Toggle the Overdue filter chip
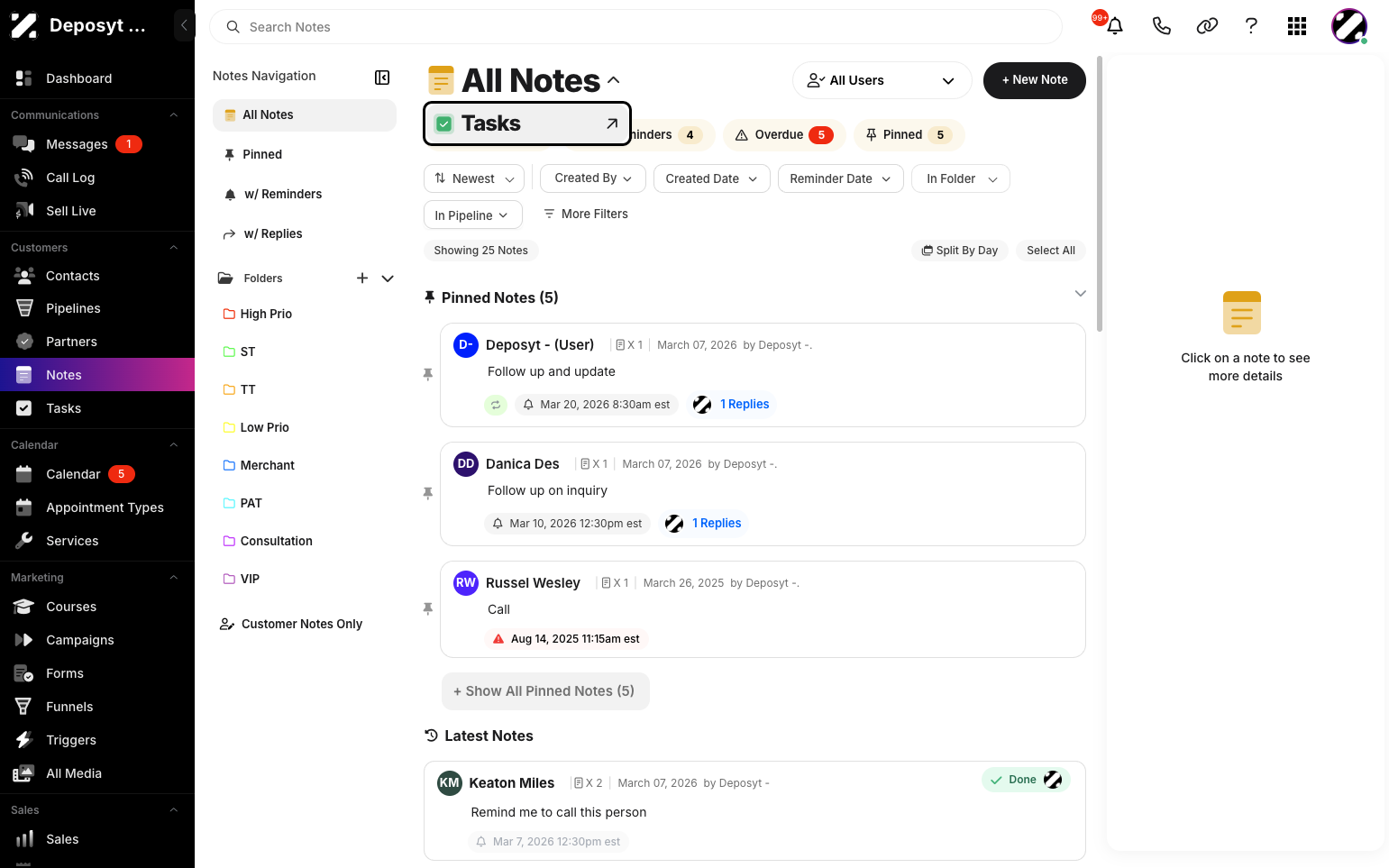The image size is (1389, 868). 784,135
